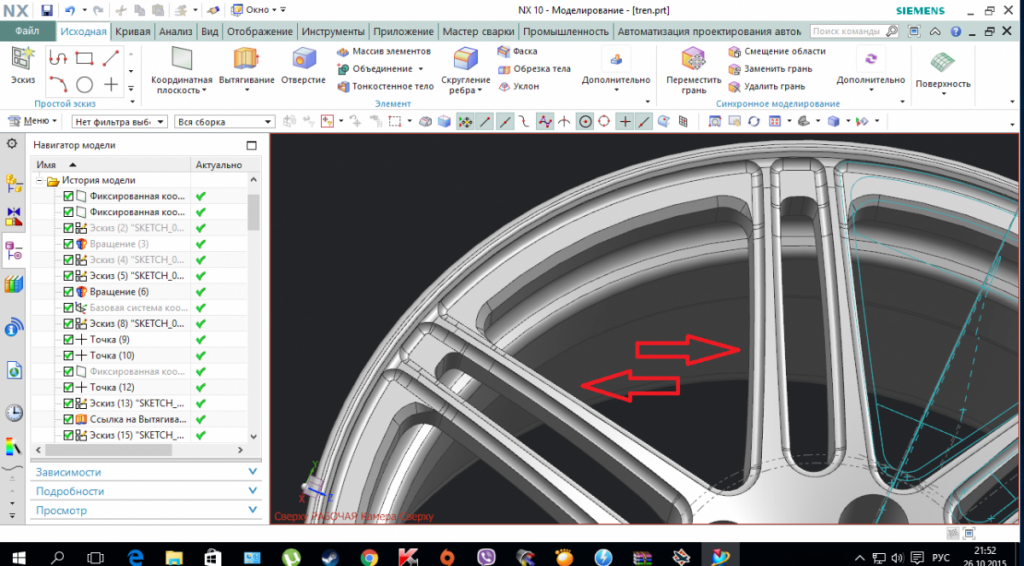The height and width of the screenshot is (566, 1024).
Task: Click the Уклон draft tool
Action: point(519,86)
